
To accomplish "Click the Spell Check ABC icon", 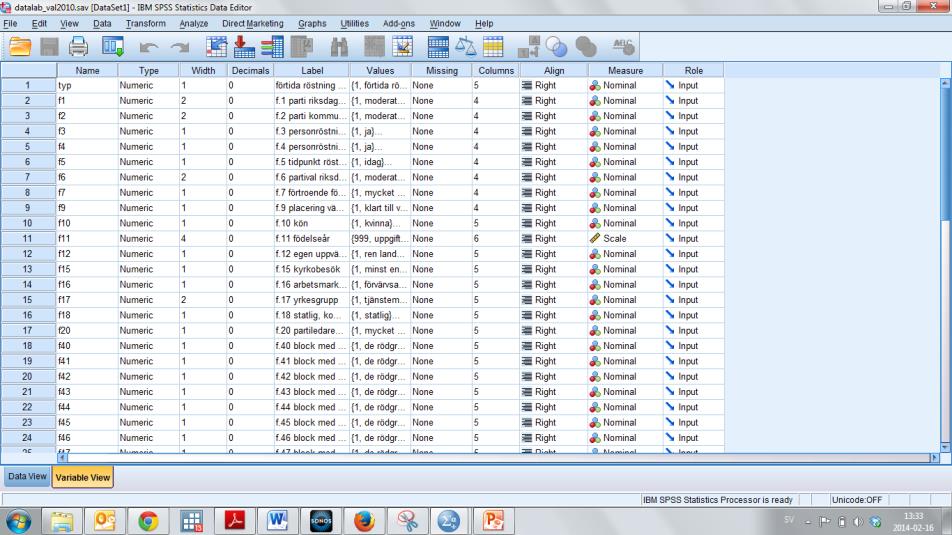I will [x=623, y=47].
